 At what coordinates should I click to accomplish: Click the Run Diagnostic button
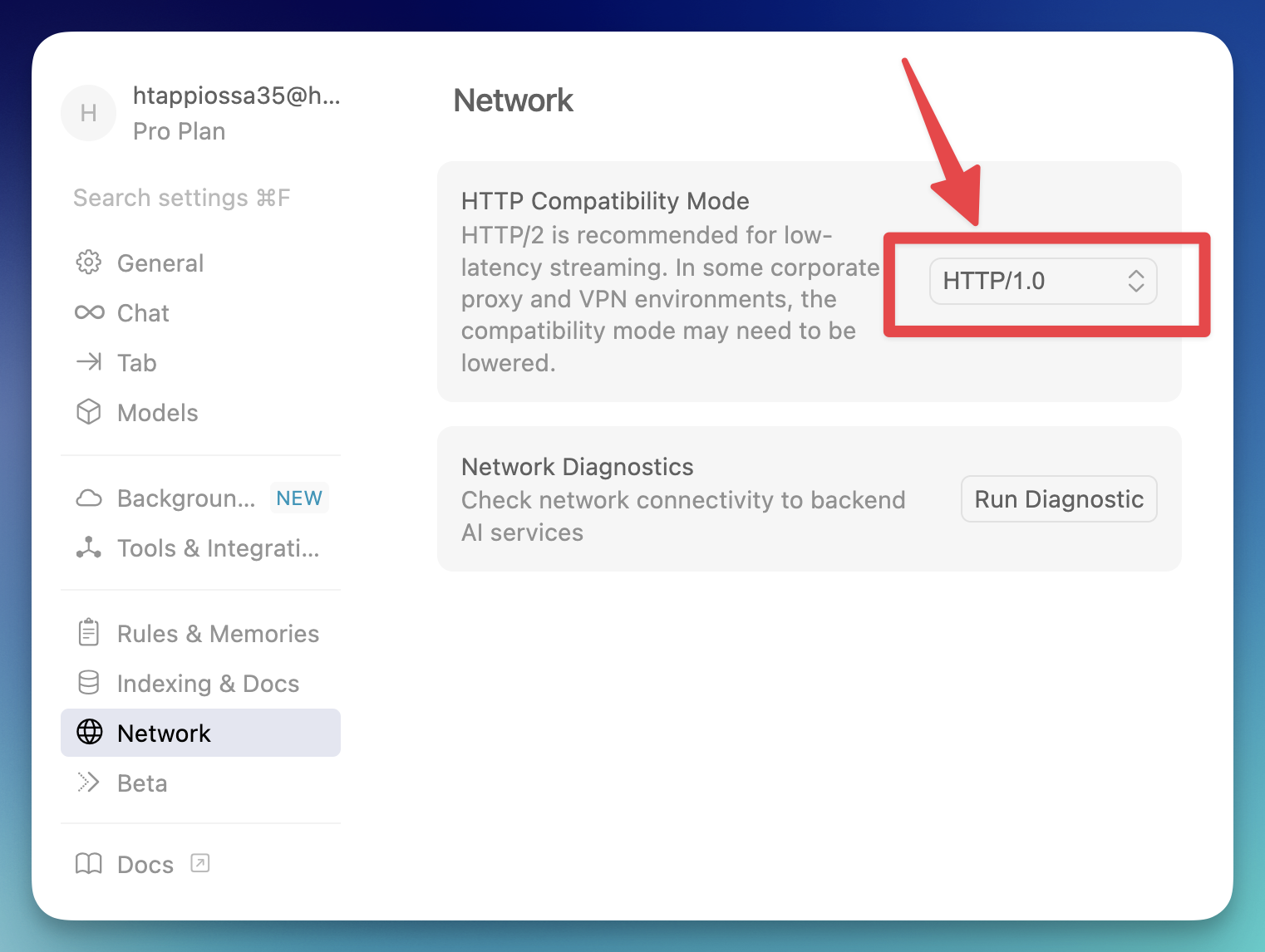tap(1059, 498)
